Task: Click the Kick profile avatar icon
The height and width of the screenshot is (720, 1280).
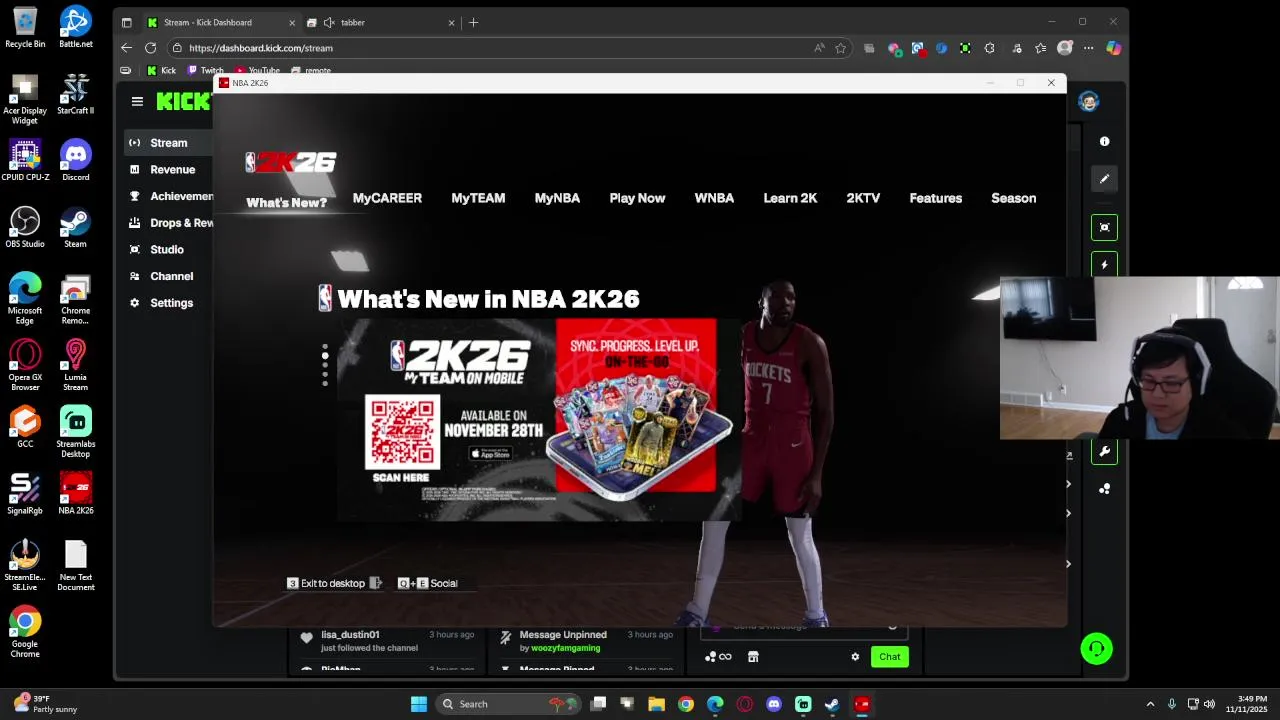Action: (1089, 101)
